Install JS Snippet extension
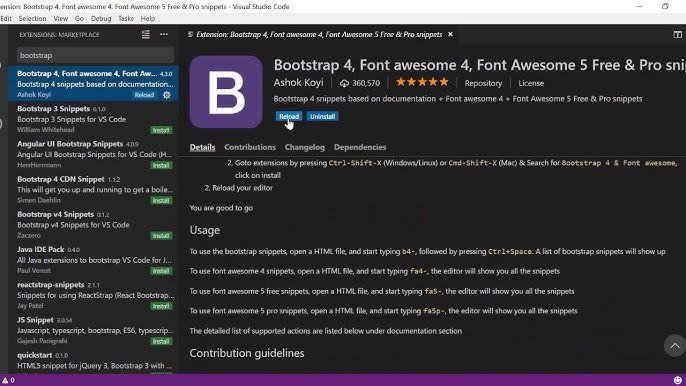Screen dimensions: 686x386 [161, 341]
